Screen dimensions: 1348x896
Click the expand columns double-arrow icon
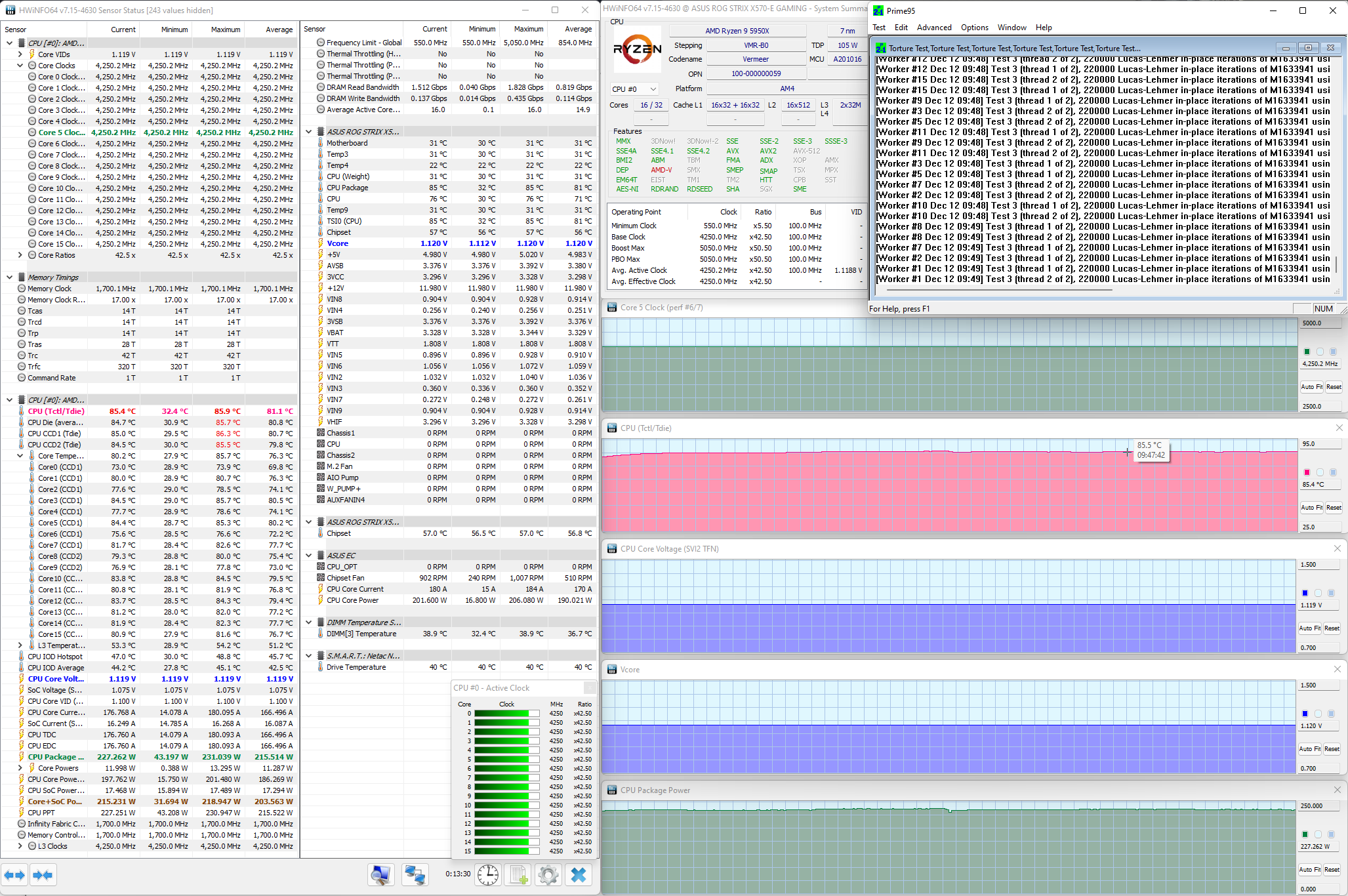click(x=14, y=875)
